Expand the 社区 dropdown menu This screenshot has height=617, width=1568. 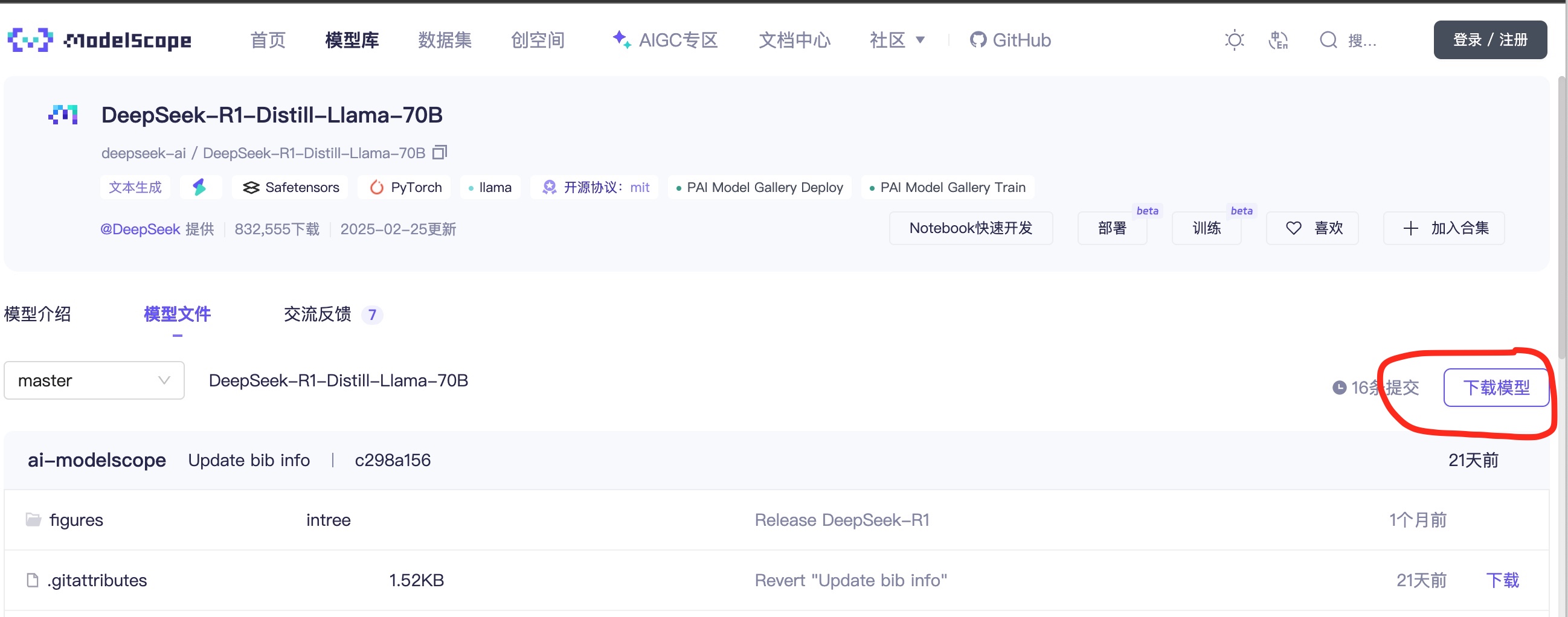coord(897,40)
